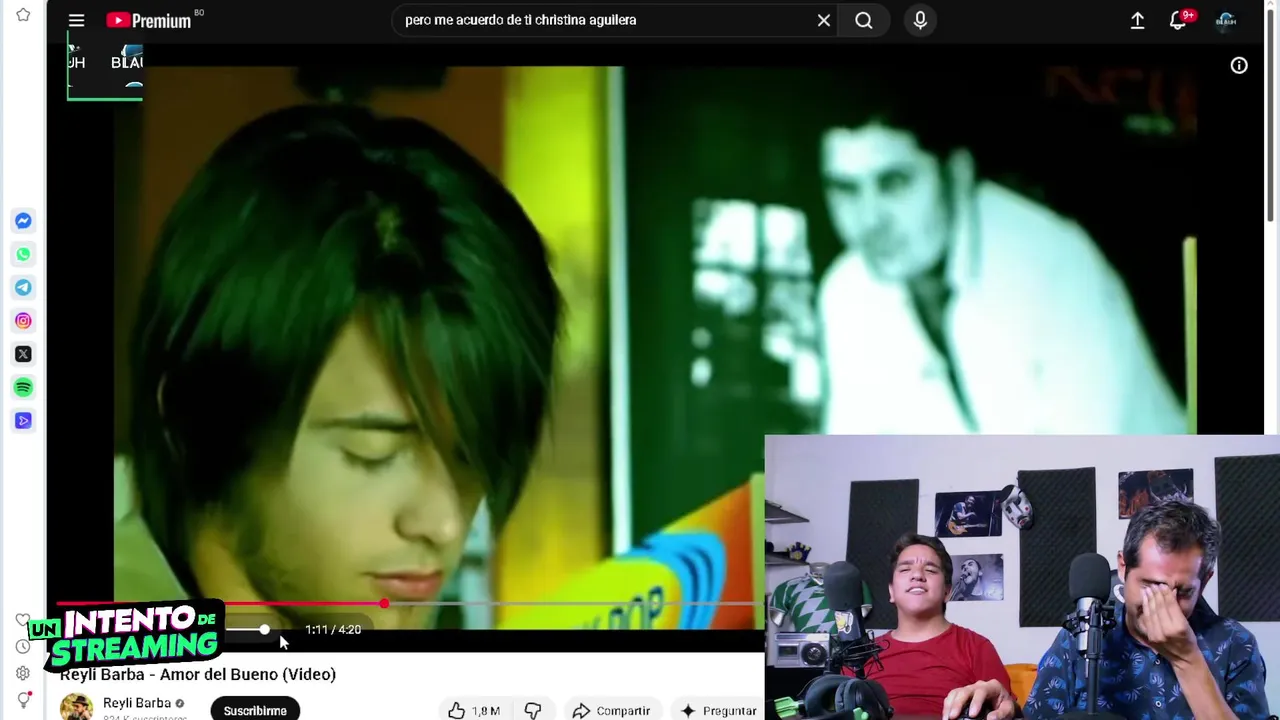Click the star bookmarks icon in sidebar
Image resolution: width=1280 pixels, height=720 pixels.
click(23, 15)
